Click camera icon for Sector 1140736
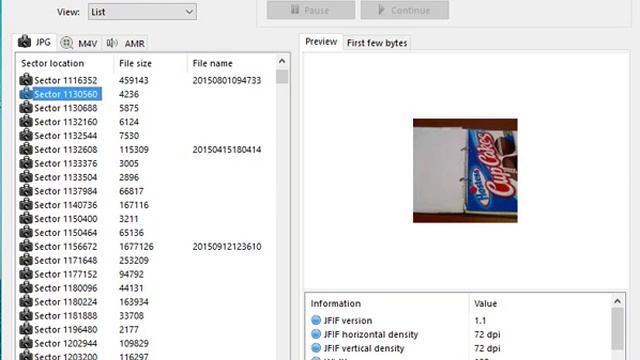The width and height of the screenshot is (640, 360). 26,204
